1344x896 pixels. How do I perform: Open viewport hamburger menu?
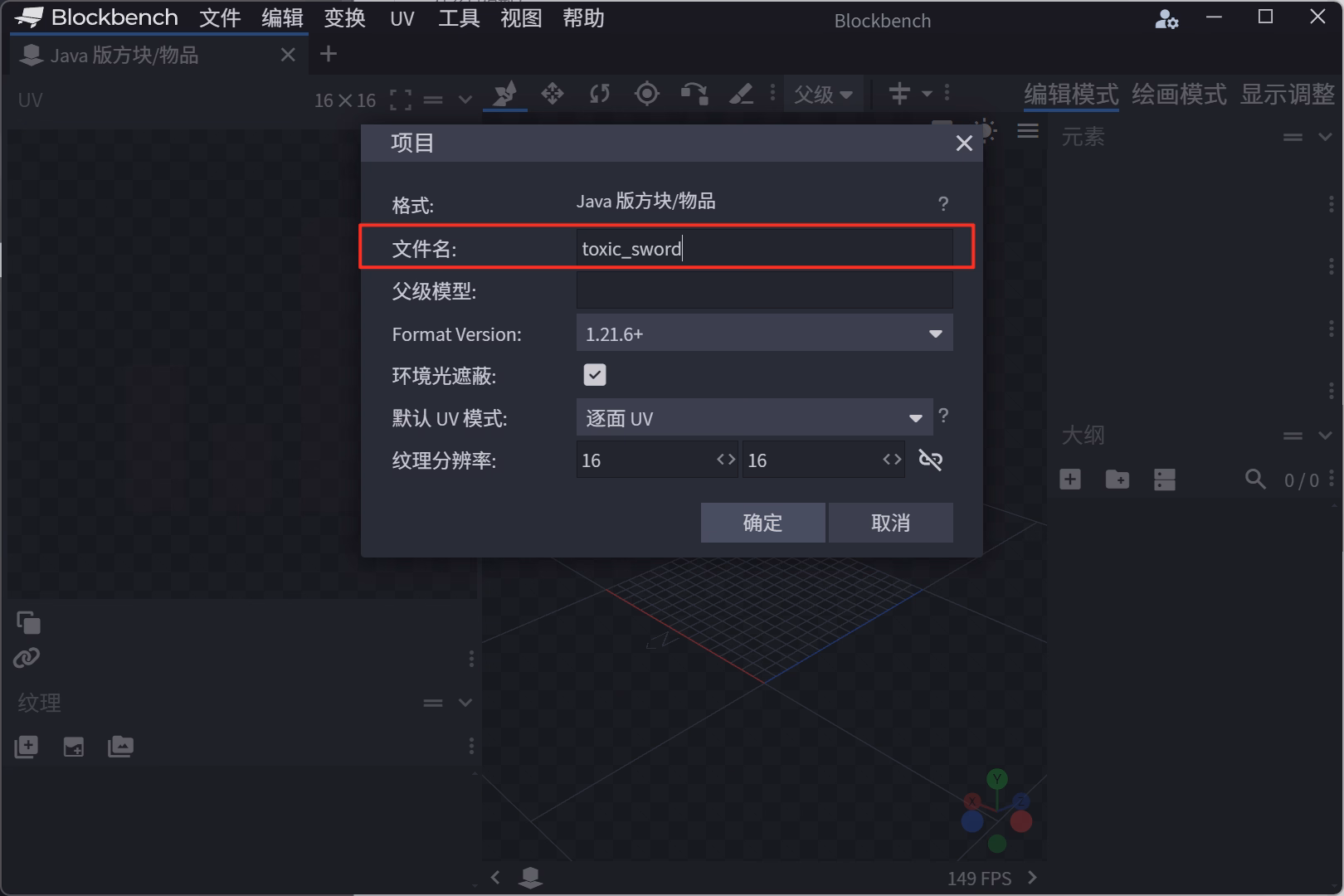click(x=1028, y=131)
